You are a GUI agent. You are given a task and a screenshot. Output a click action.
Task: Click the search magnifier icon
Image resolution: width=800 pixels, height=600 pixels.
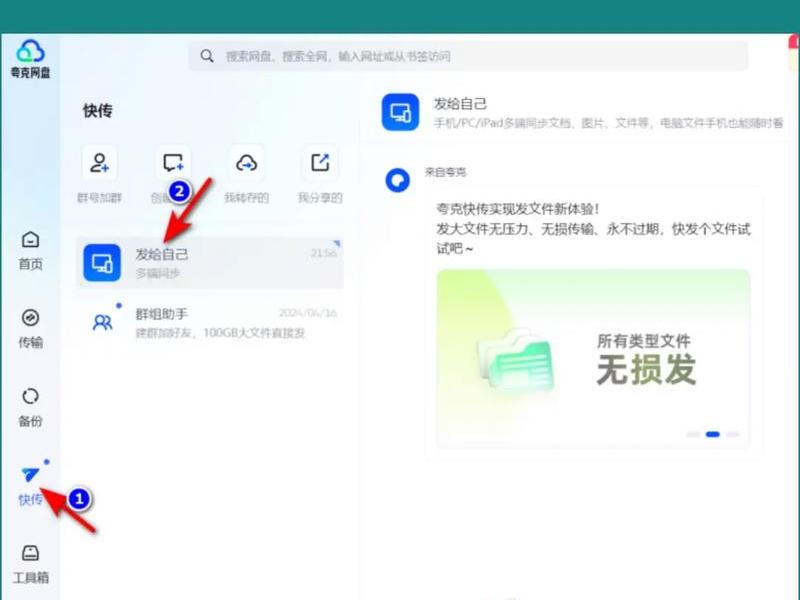point(207,56)
